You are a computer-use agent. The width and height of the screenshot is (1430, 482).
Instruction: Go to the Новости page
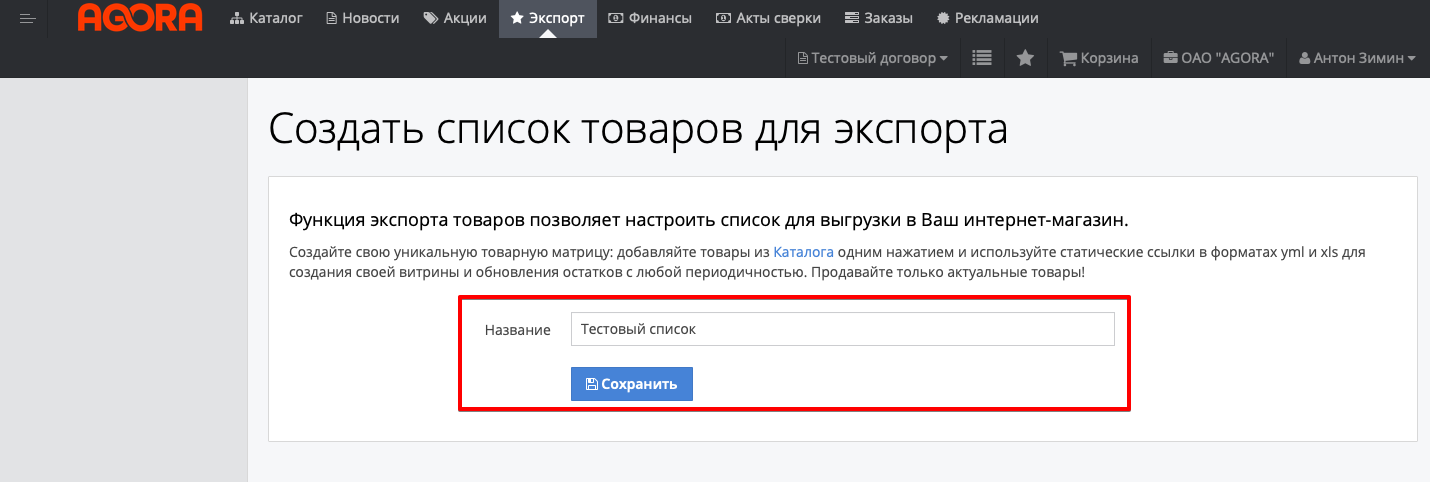362,18
